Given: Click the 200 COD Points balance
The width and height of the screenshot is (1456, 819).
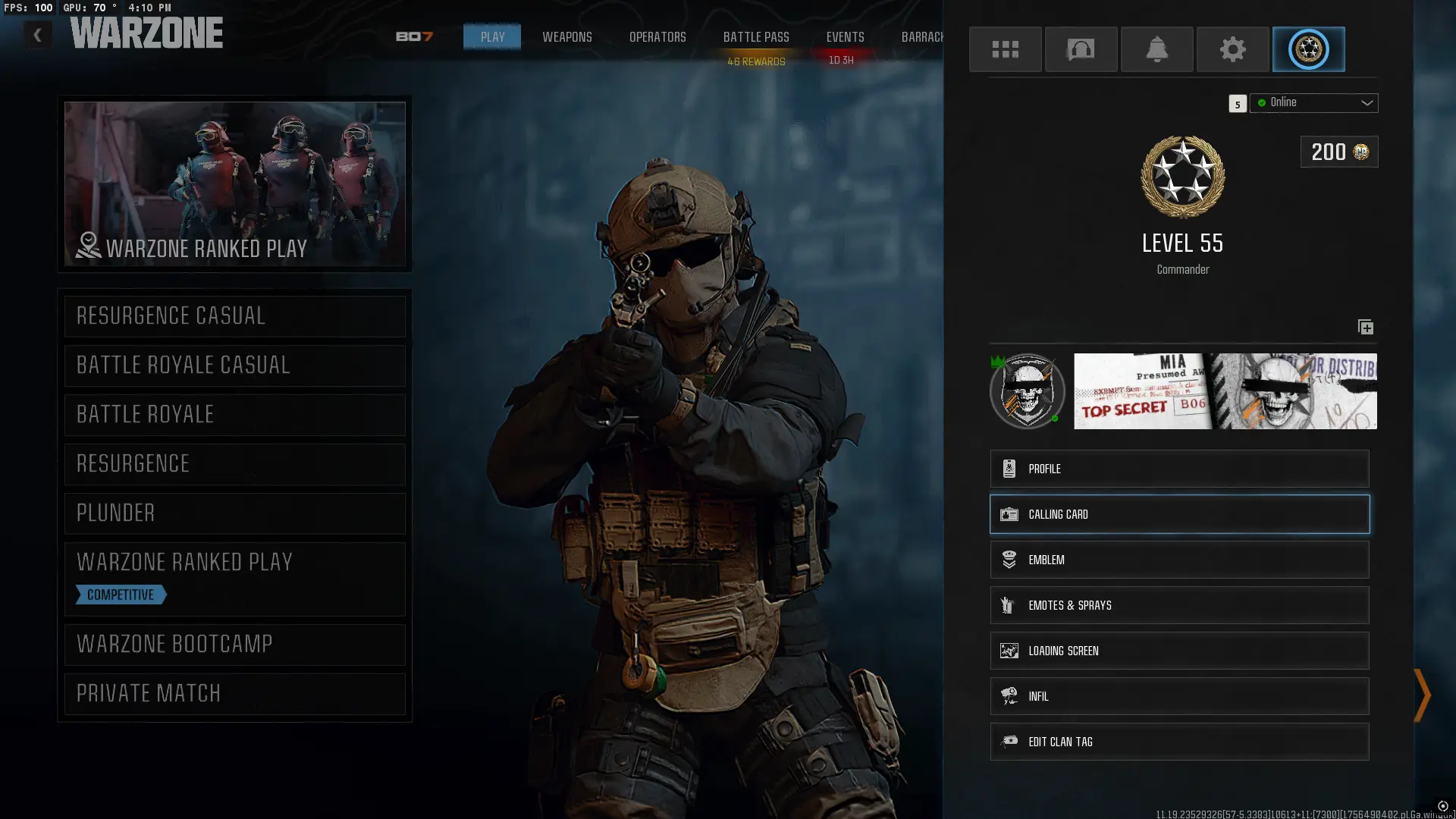Looking at the screenshot, I should (1339, 152).
